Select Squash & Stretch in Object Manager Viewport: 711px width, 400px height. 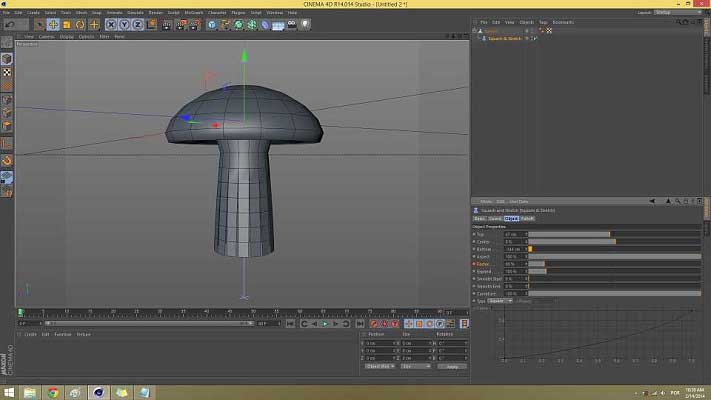(x=505, y=37)
